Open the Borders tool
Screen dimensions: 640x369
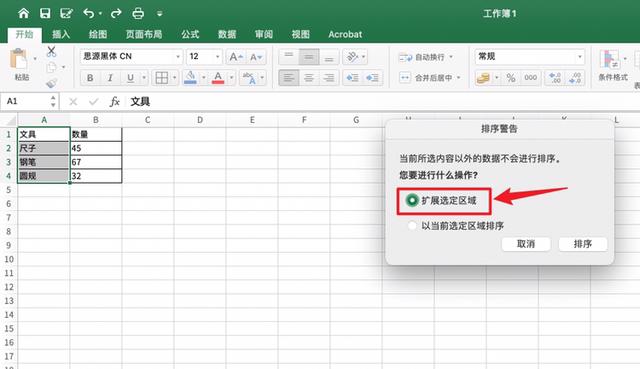coord(162,78)
